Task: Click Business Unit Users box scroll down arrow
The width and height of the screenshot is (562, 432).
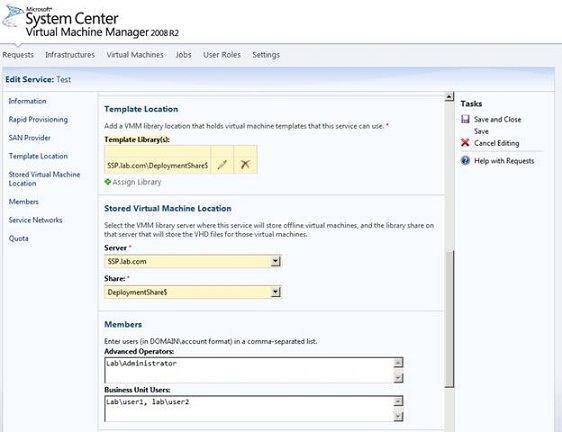Action: pos(398,416)
